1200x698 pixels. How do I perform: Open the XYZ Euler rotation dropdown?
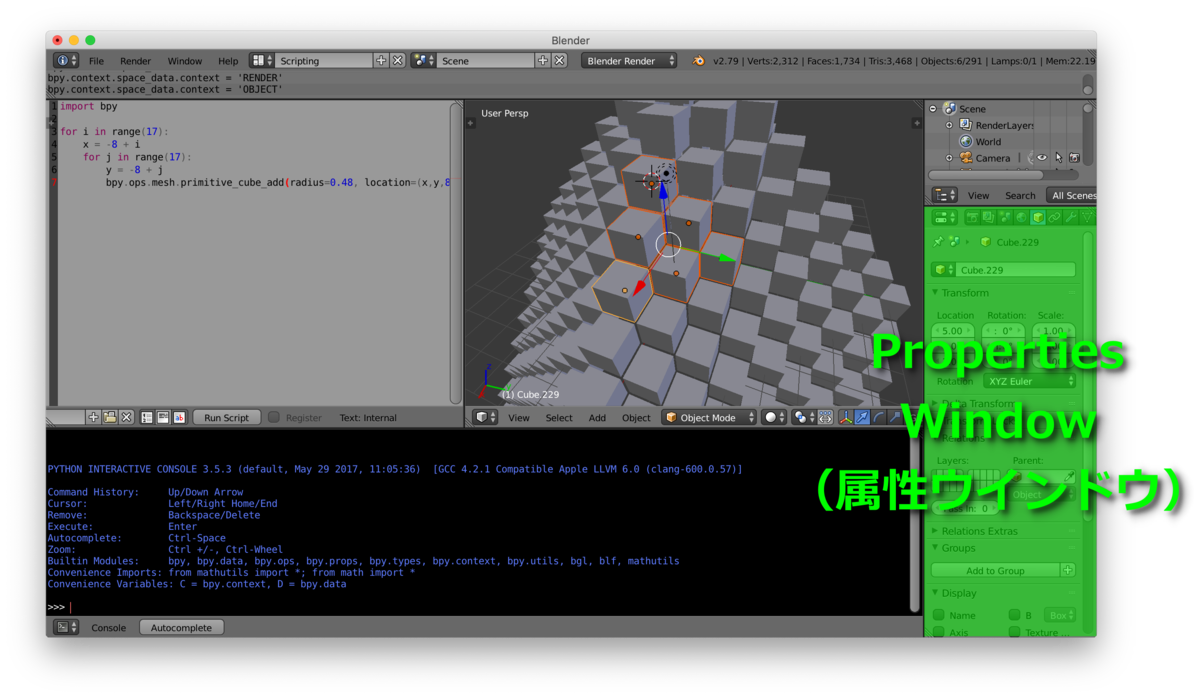pos(1030,381)
